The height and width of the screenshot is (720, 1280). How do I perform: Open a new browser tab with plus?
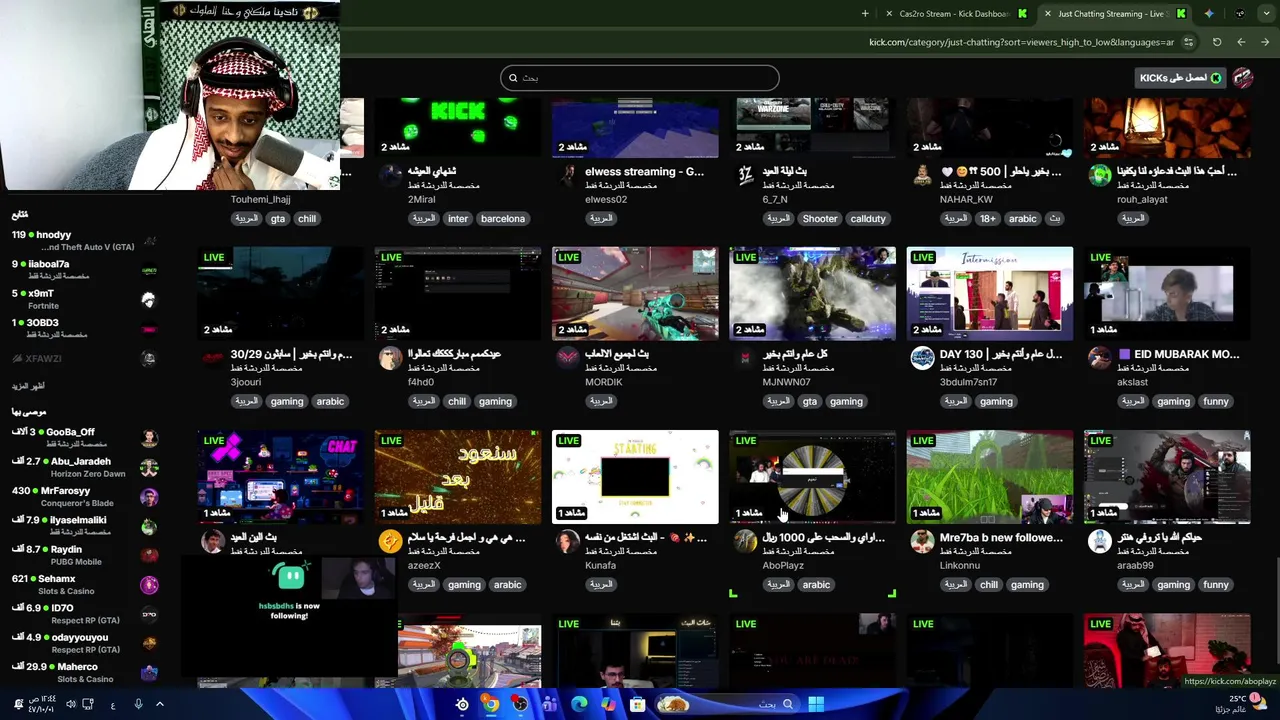tap(865, 14)
